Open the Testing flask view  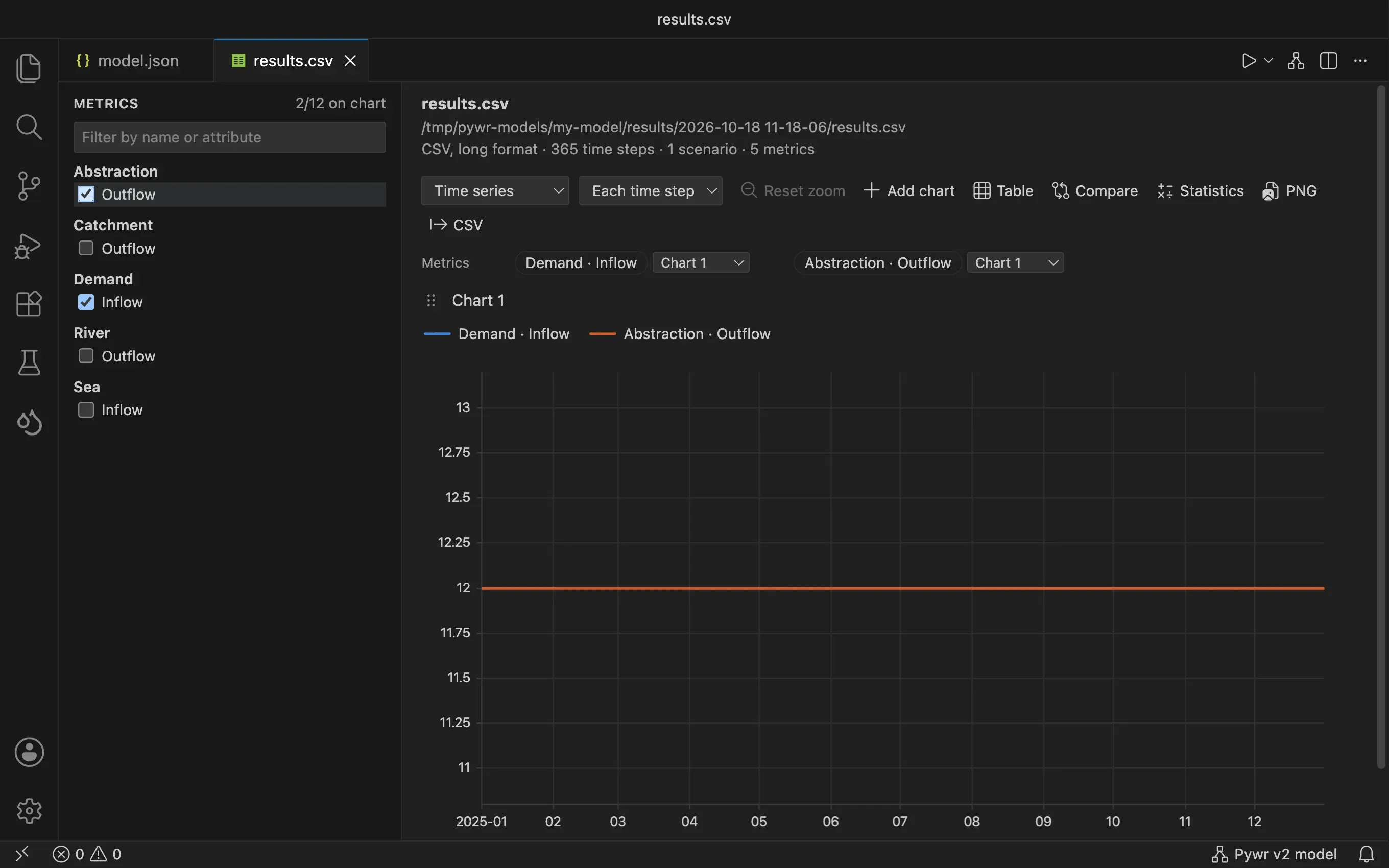click(x=29, y=363)
